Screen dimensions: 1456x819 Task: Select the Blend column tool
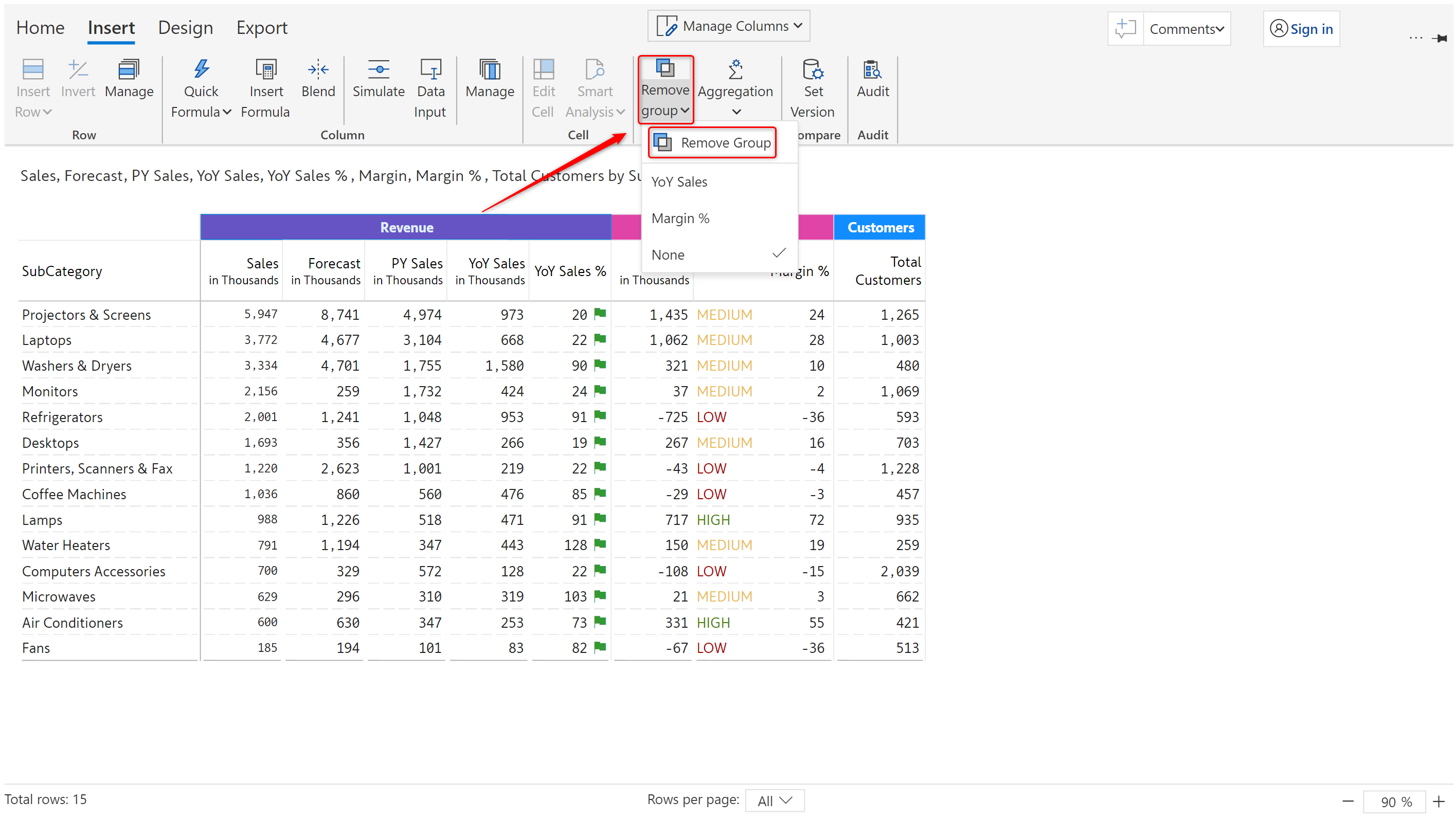click(318, 79)
